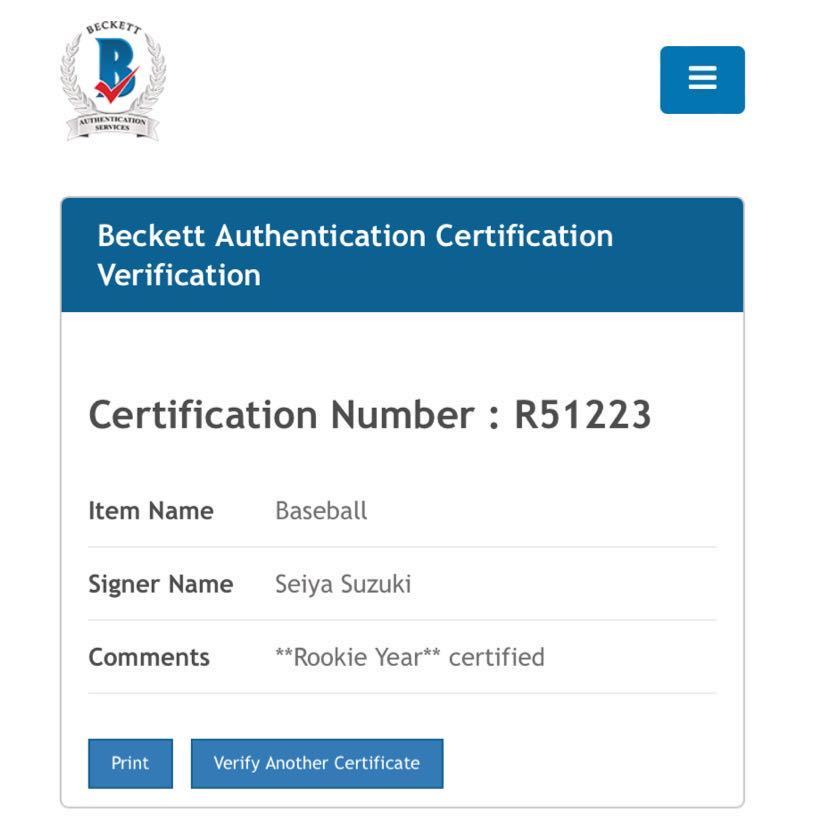The width and height of the screenshot is (828, 828).
Task: Click the Rookie Year certified comment text
Action: point(410,657)
